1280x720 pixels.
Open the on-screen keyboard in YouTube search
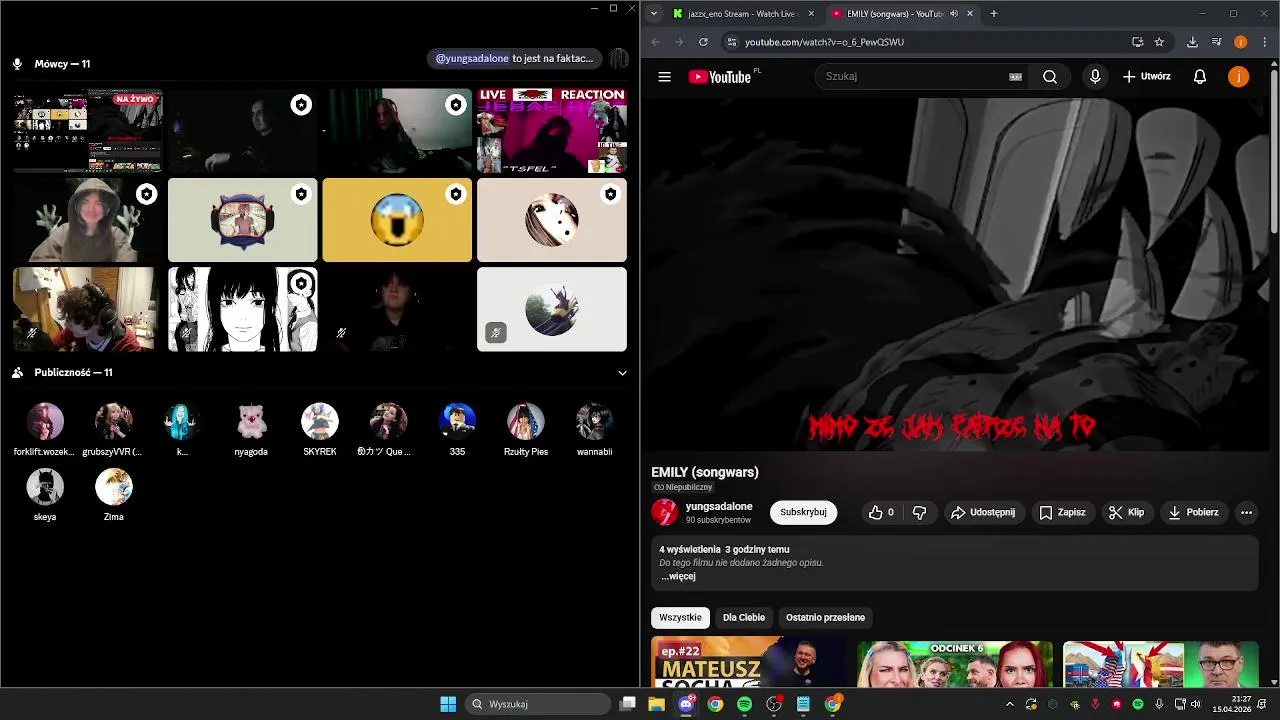(1015, 77)
